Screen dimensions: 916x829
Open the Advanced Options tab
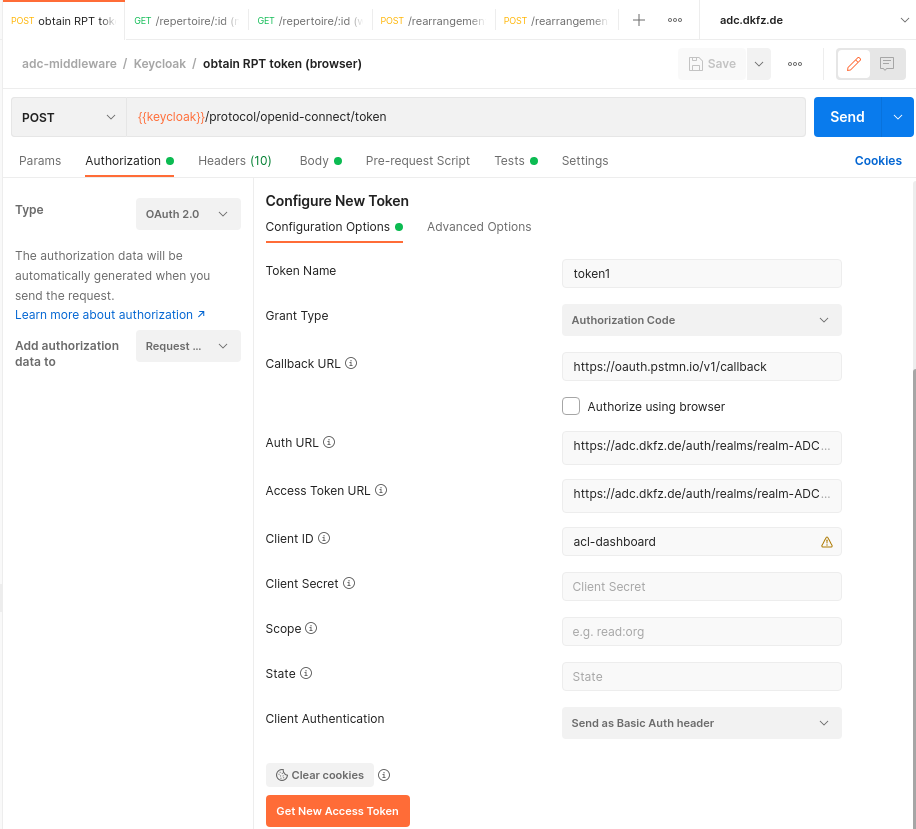(479, 227)
